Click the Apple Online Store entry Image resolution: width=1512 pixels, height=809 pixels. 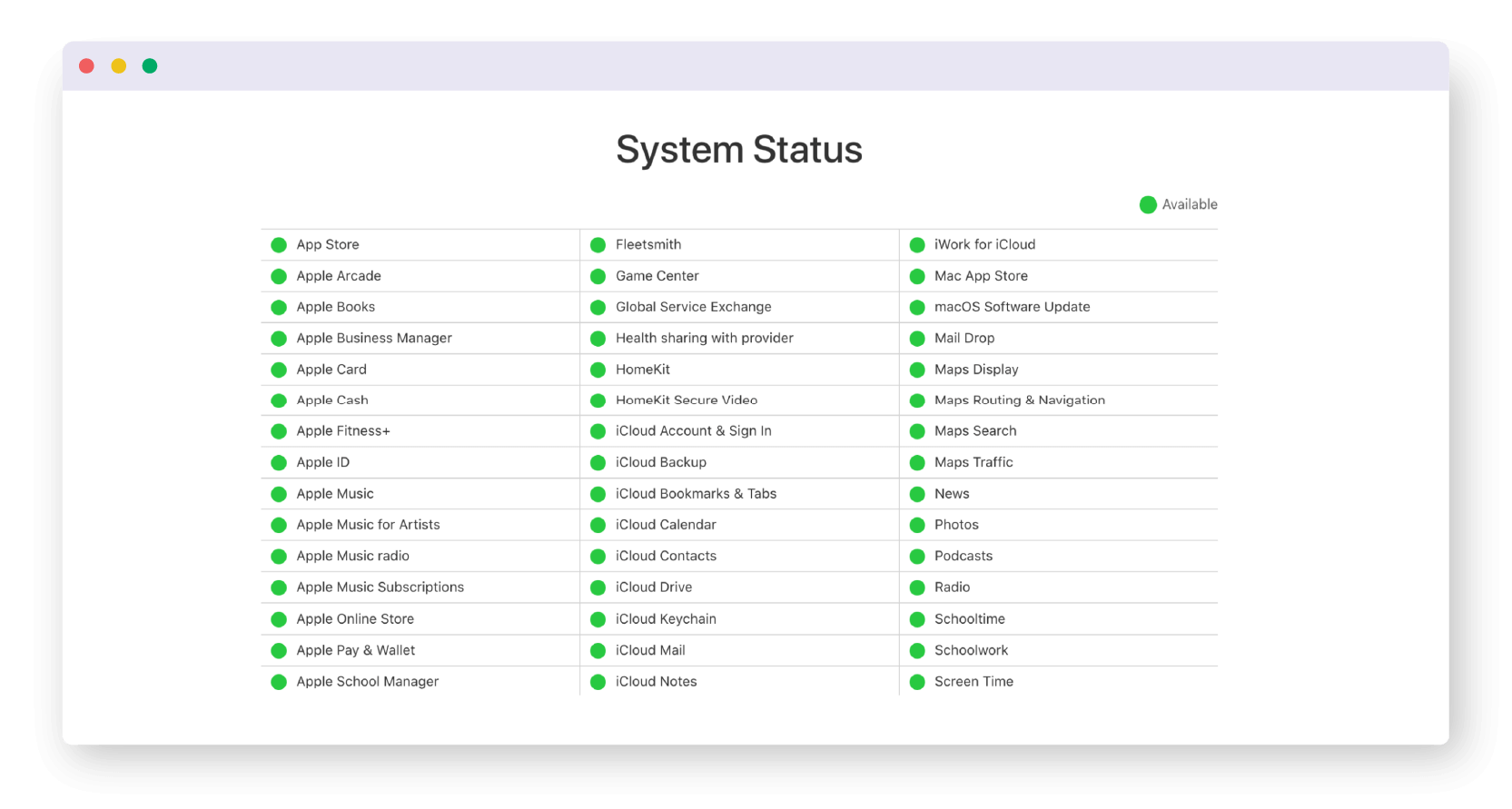[x=355, y=619]
